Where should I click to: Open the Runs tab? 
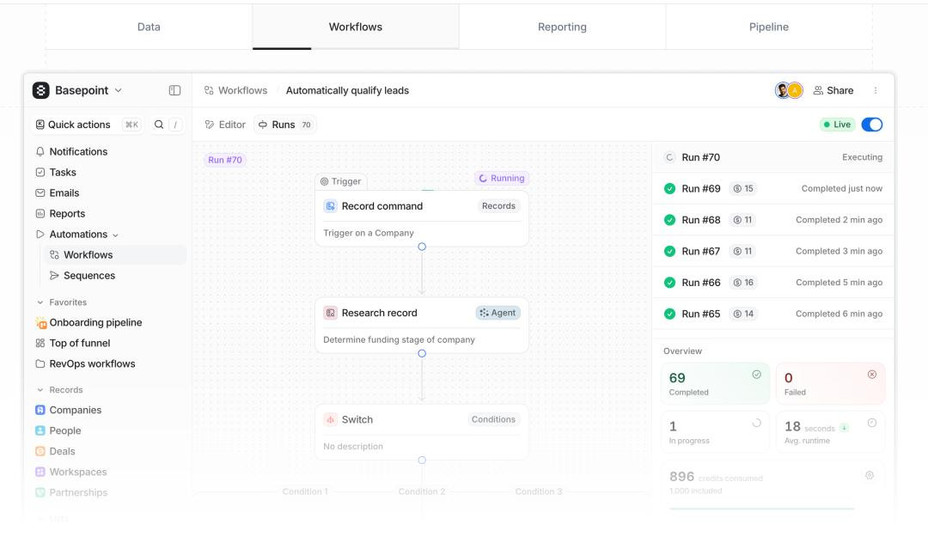click(285, 124)
